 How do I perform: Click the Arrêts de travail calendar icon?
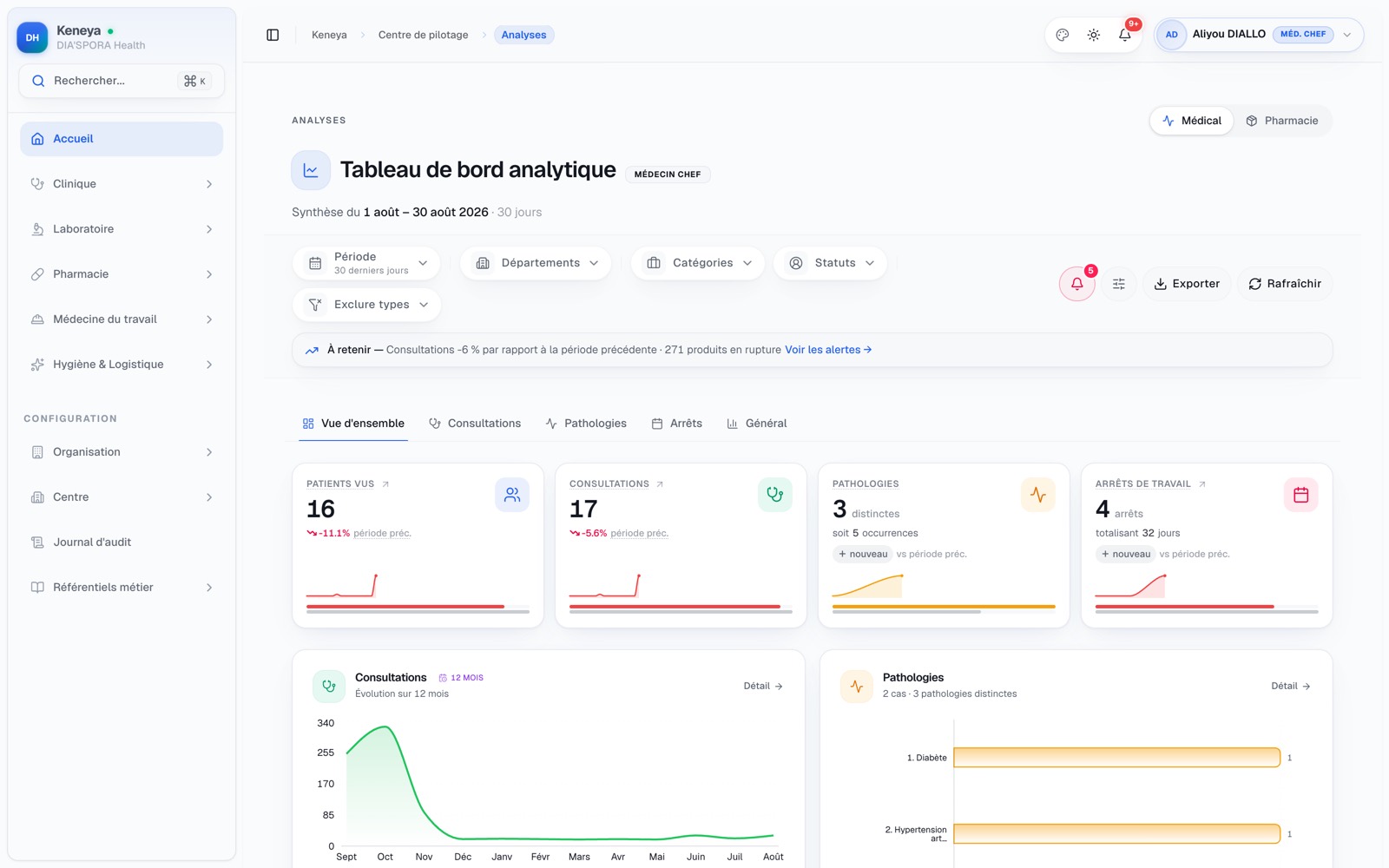pos(1301,495)
